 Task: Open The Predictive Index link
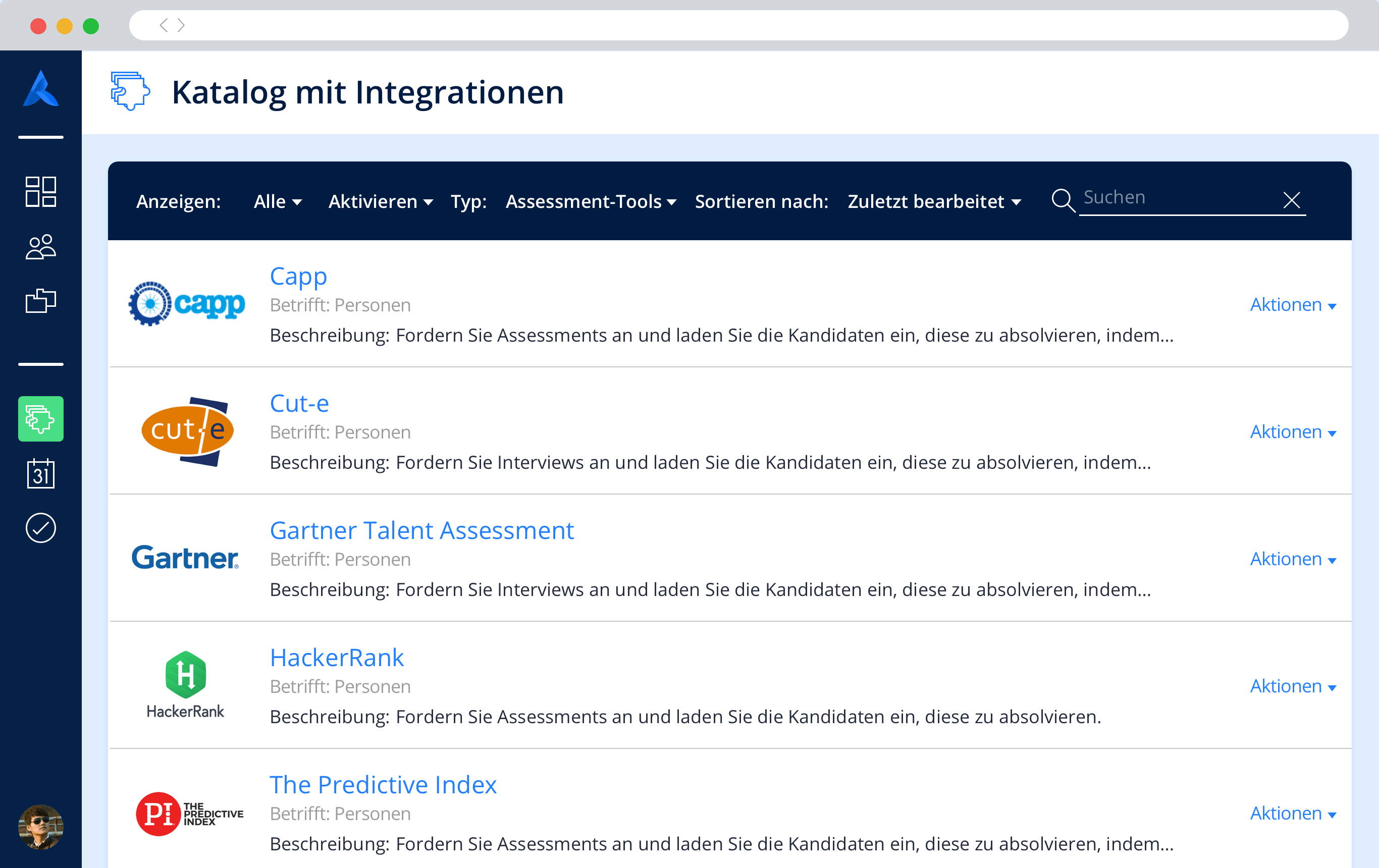tap(383, 784)
